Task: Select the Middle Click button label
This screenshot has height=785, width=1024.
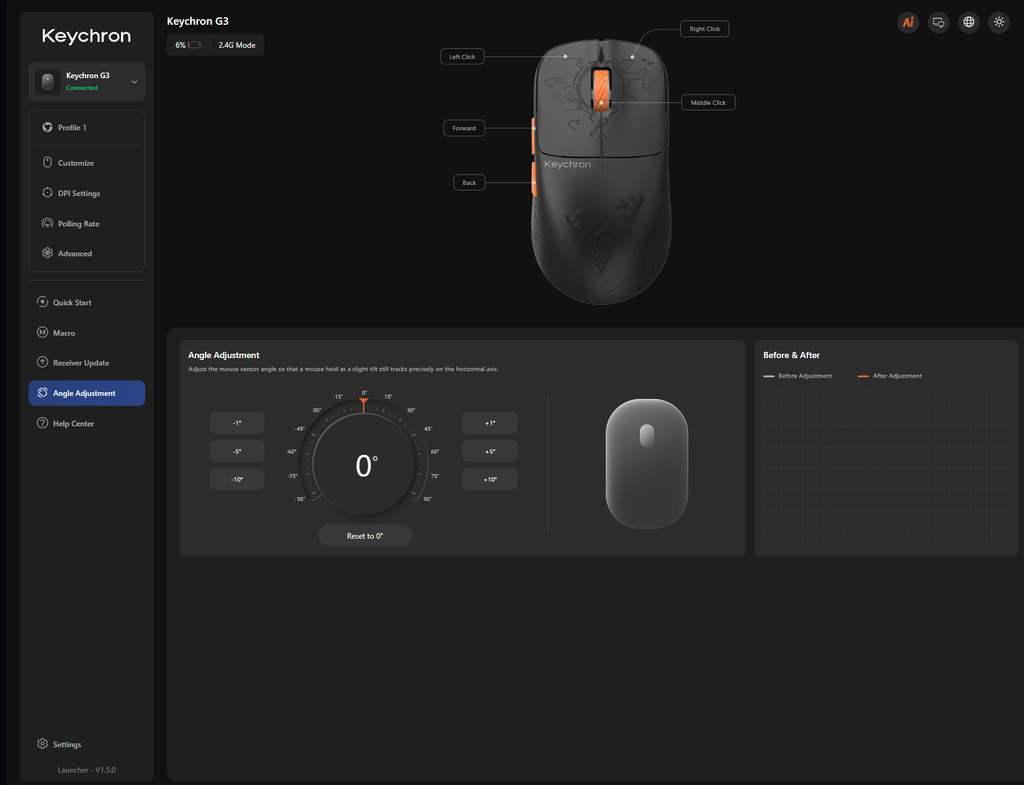Action: click(x=709, y=103)
